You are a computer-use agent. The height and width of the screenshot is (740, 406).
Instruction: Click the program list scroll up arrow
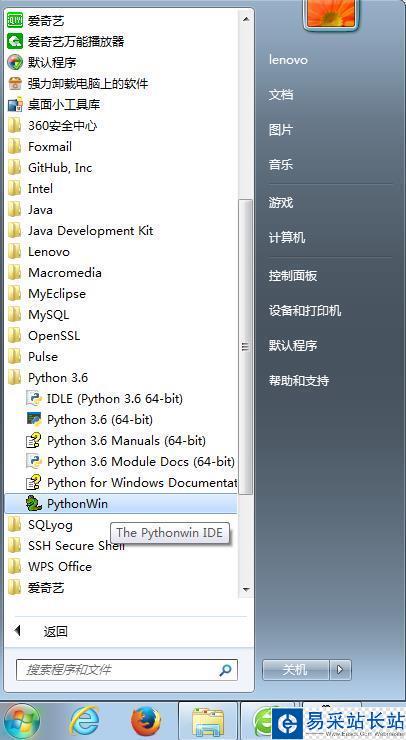click(x=245, y=19)
